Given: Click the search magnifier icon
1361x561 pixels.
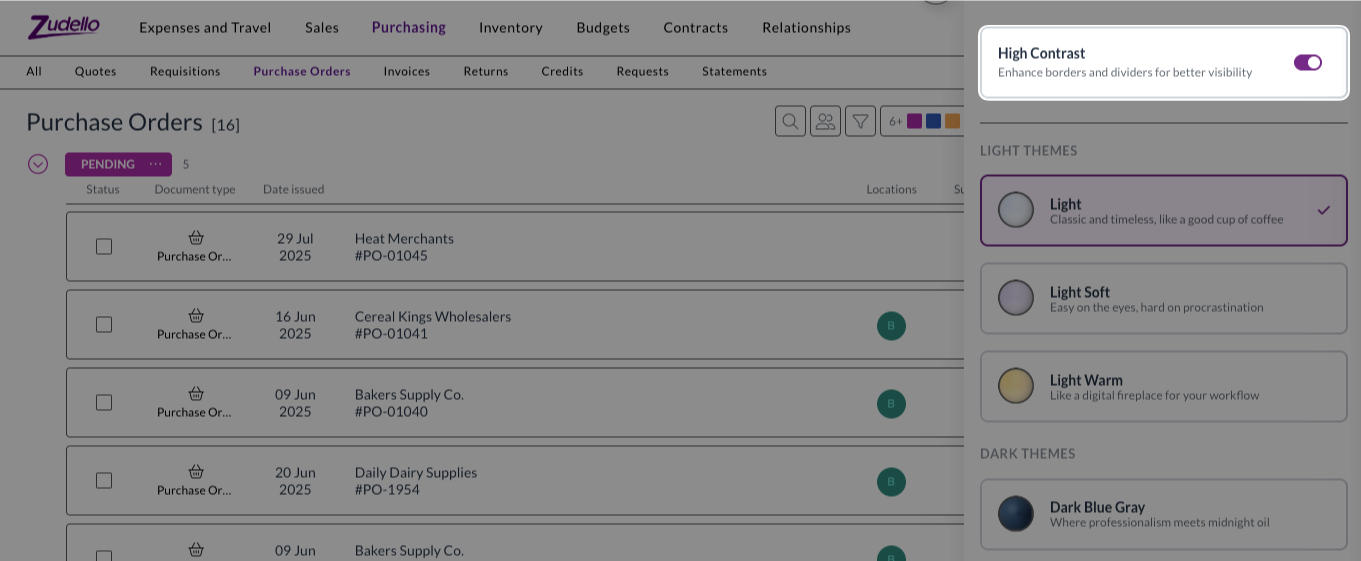Looking at the screenshot, I should point(790,121).
